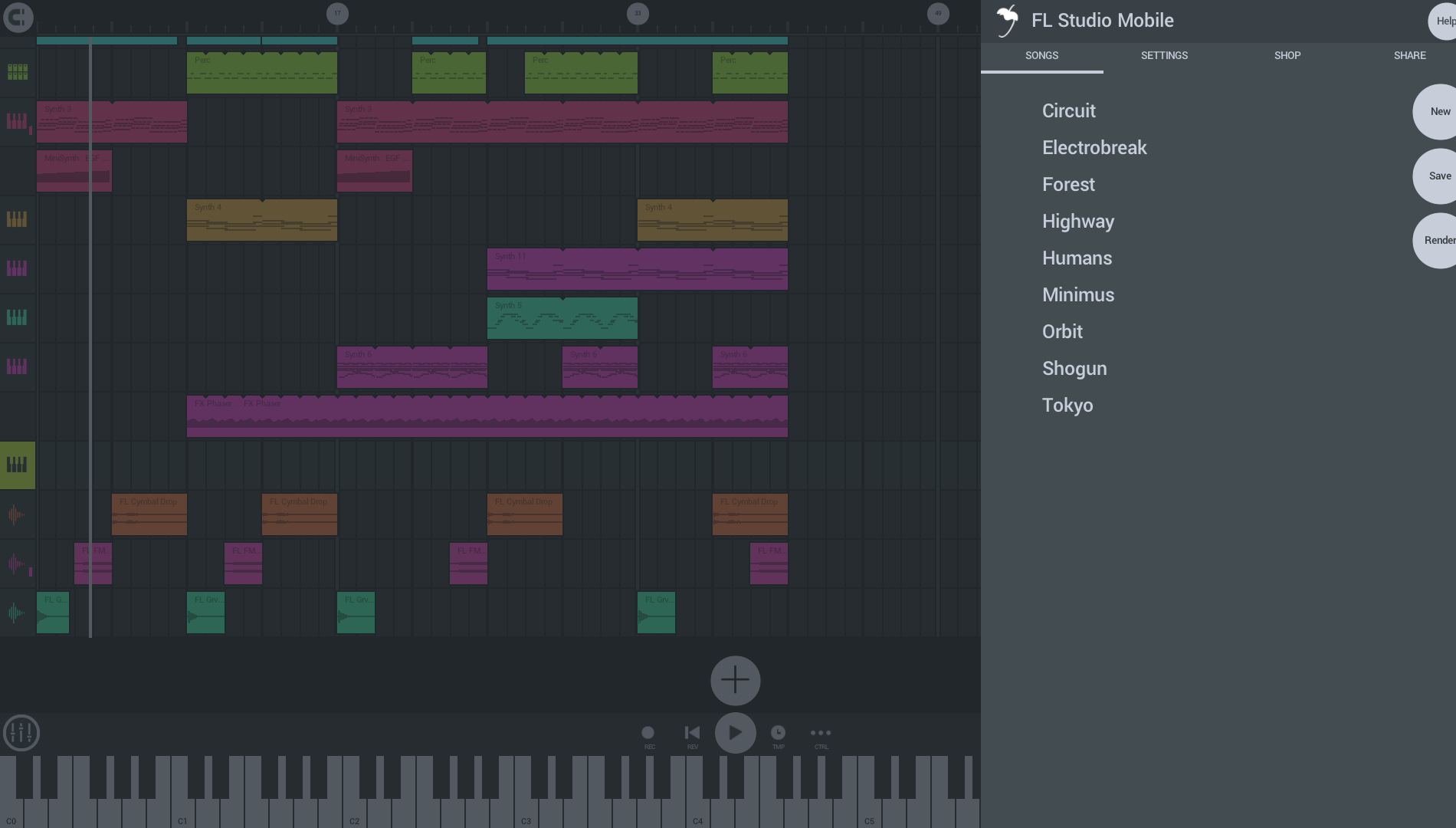
Task: Enable recording with the REC button
Action: click(x=648, y=733)
